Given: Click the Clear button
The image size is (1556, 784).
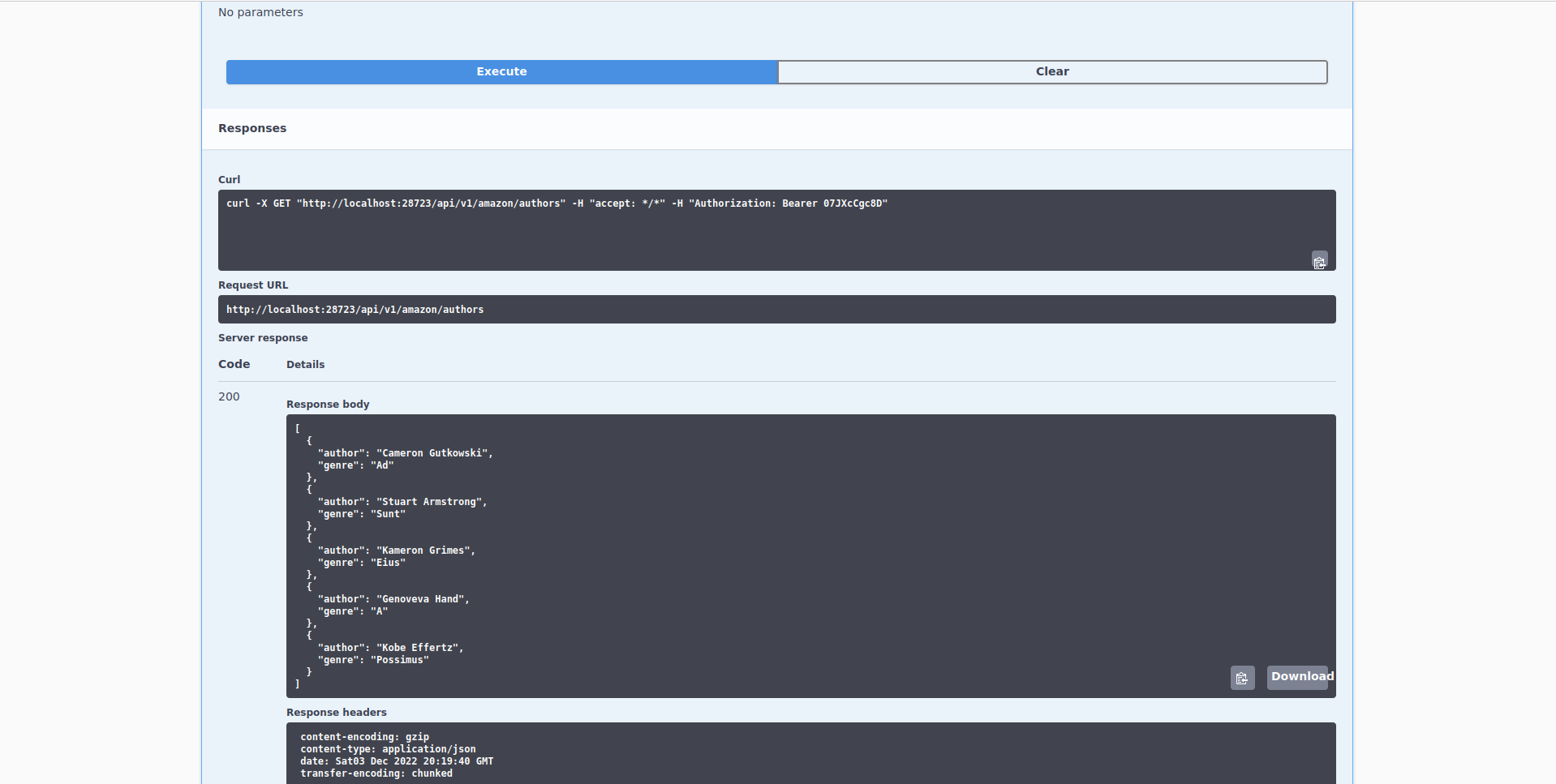Looking at the screenshot, I should (1051, 71).
